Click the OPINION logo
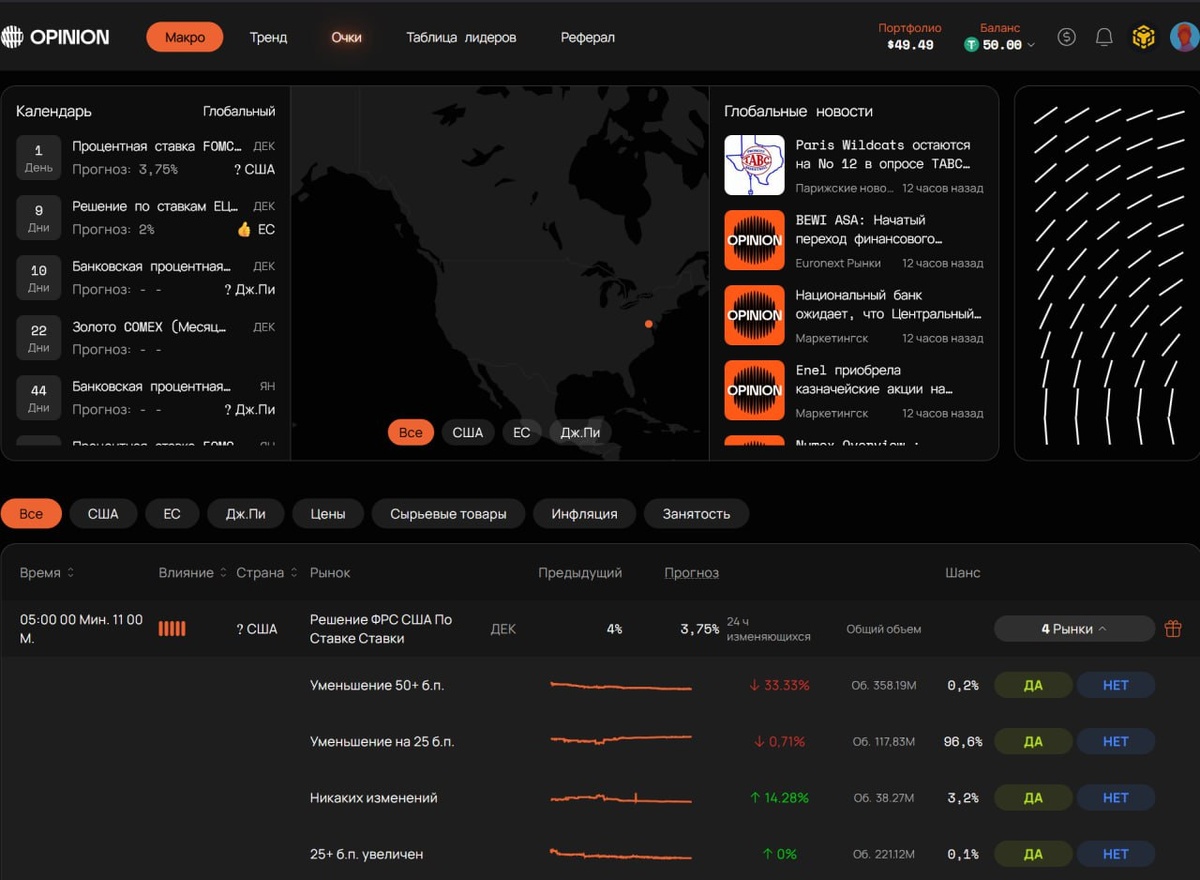 pos(55,37)
